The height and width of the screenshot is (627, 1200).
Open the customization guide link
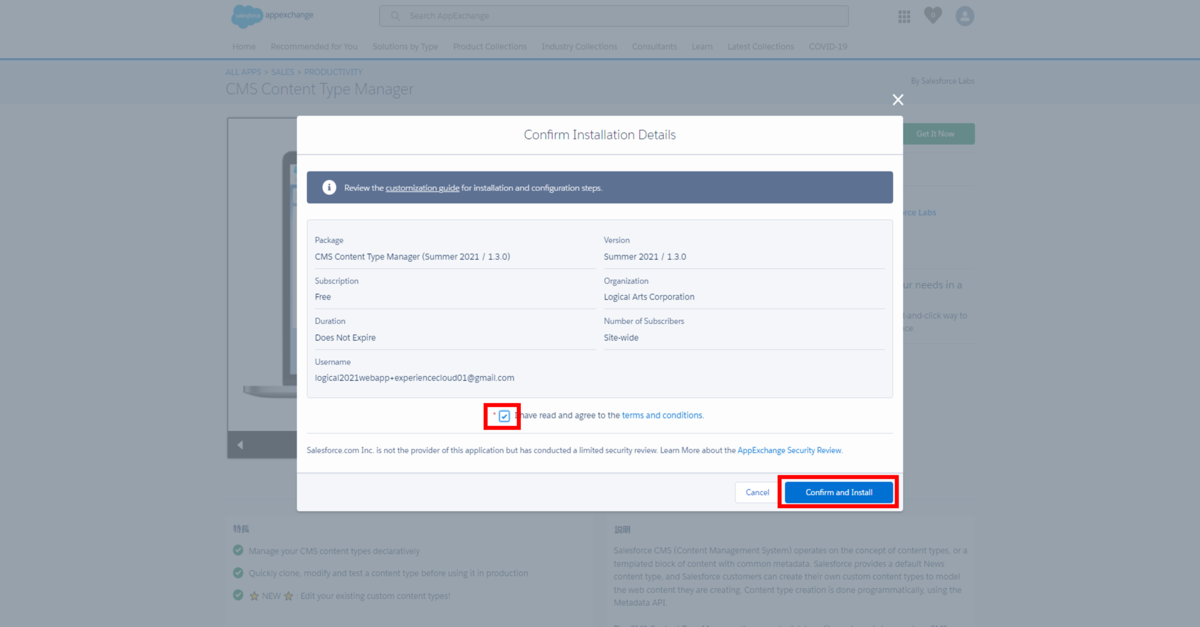tap(423, 188)
